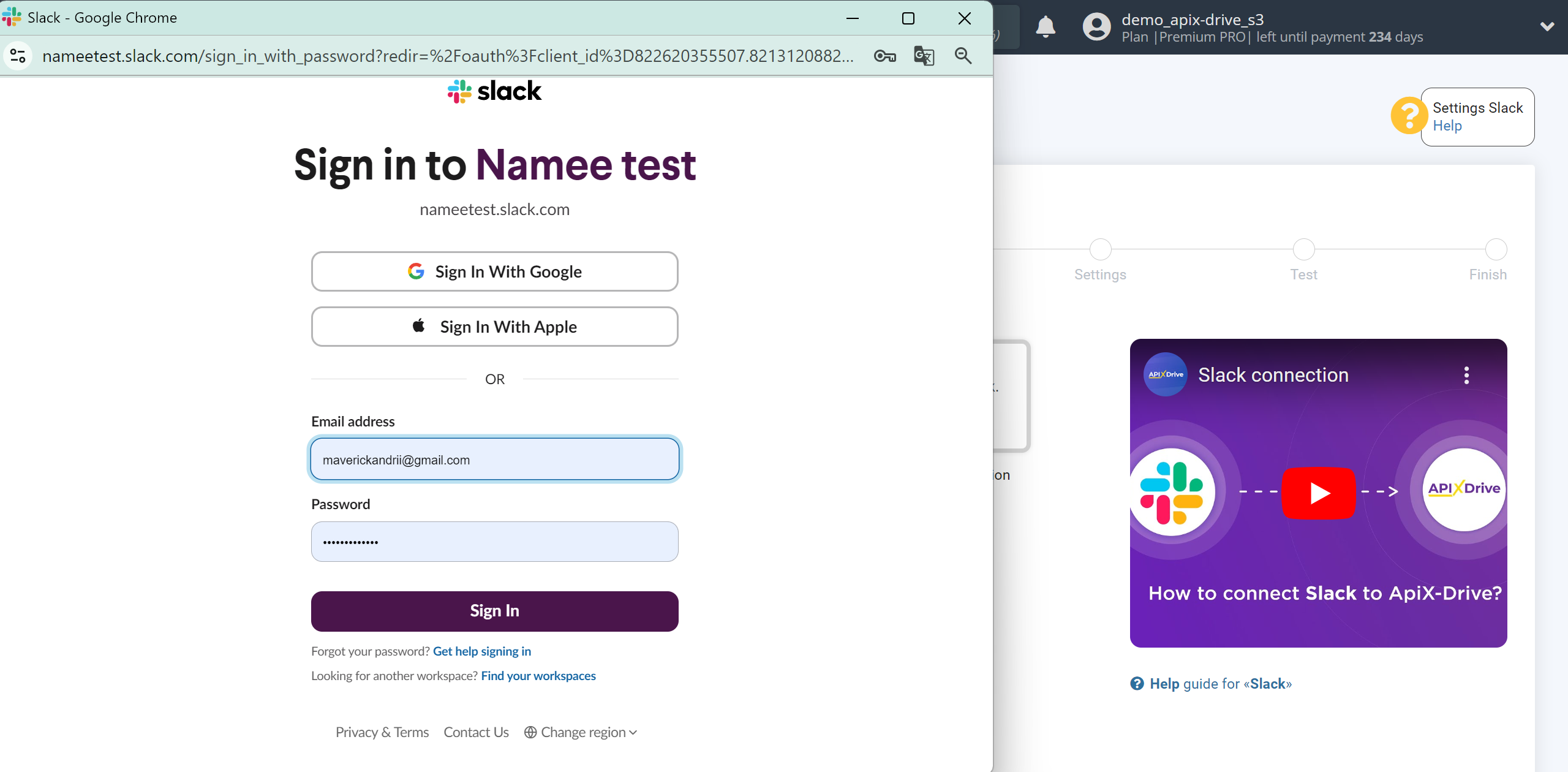The width and height of the screenshot is (1568, 772).
Task: Click the YouTube play button in tutorial video
Action: tap(1319, 492)
